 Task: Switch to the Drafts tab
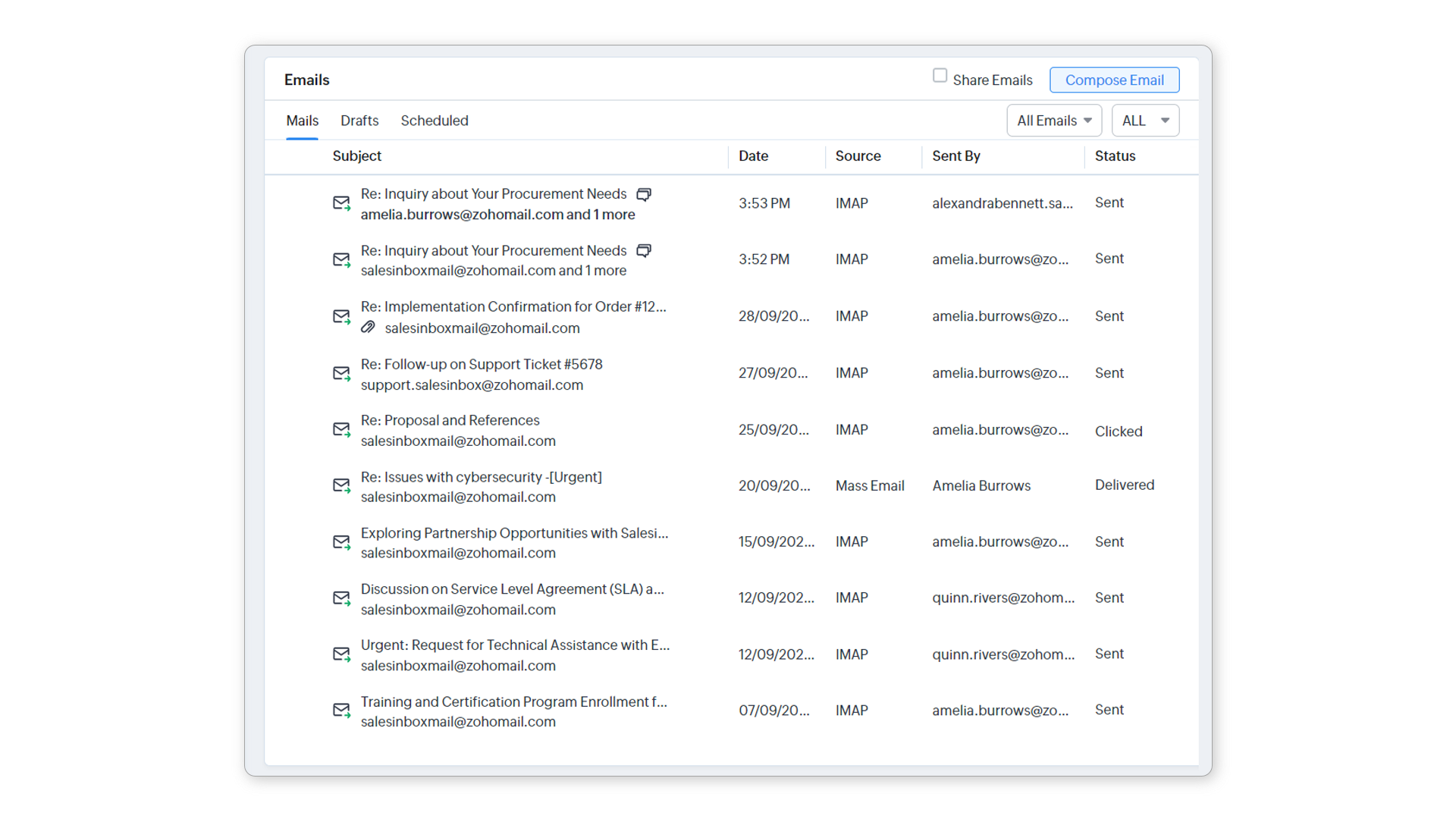point(359,121)
